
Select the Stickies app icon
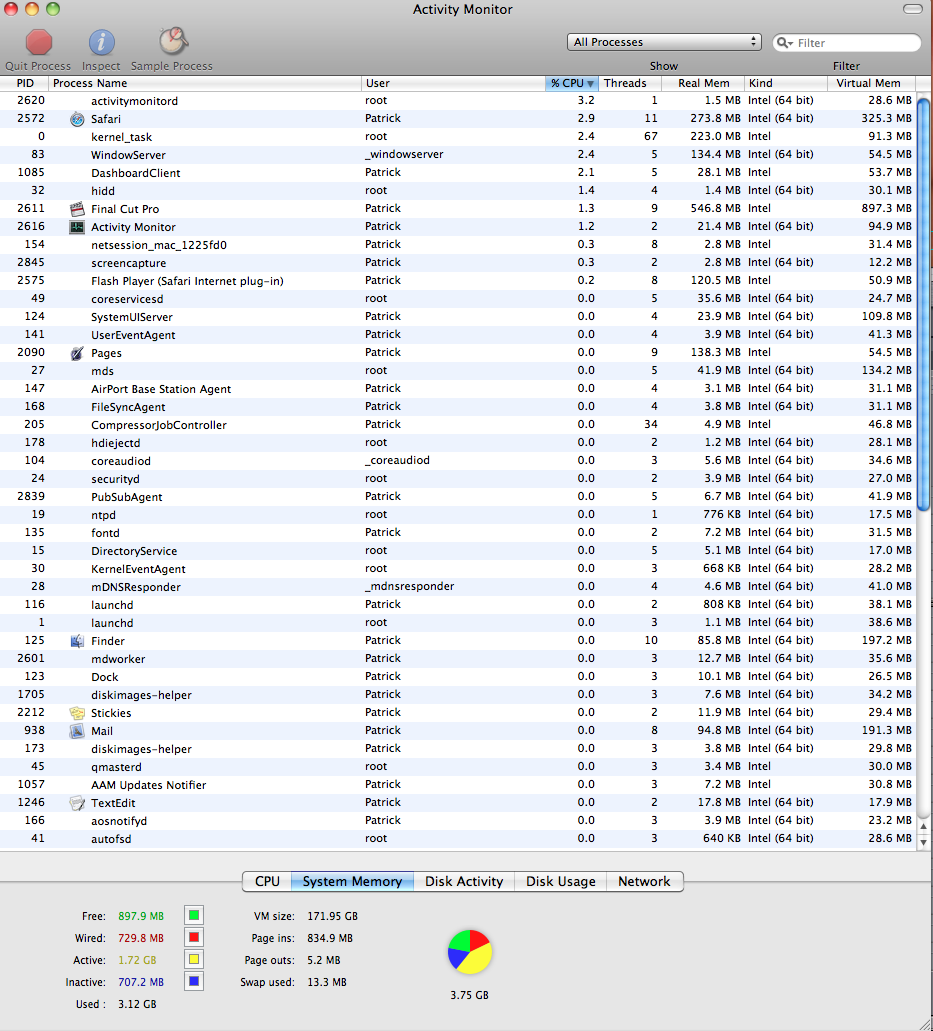coord(78,713)
